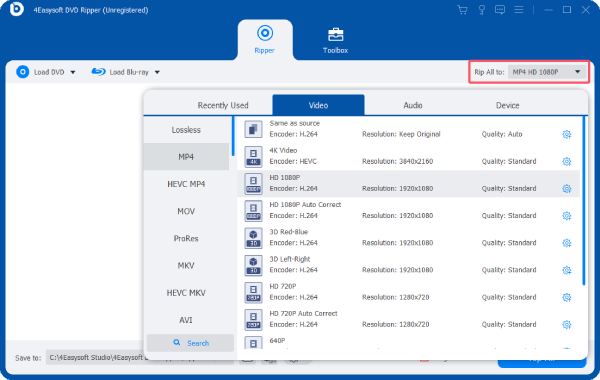Click the '640P' preset name

277,341
